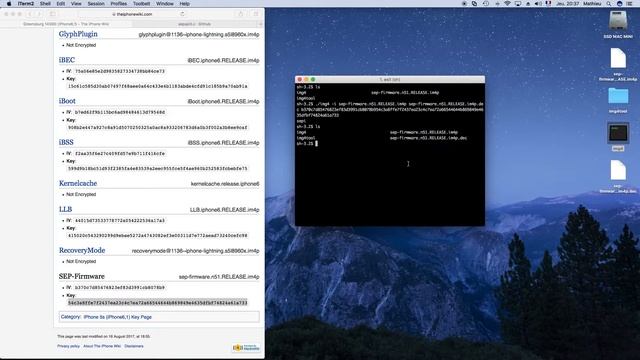Click the LLB section heading

click(x=65, y=209)
